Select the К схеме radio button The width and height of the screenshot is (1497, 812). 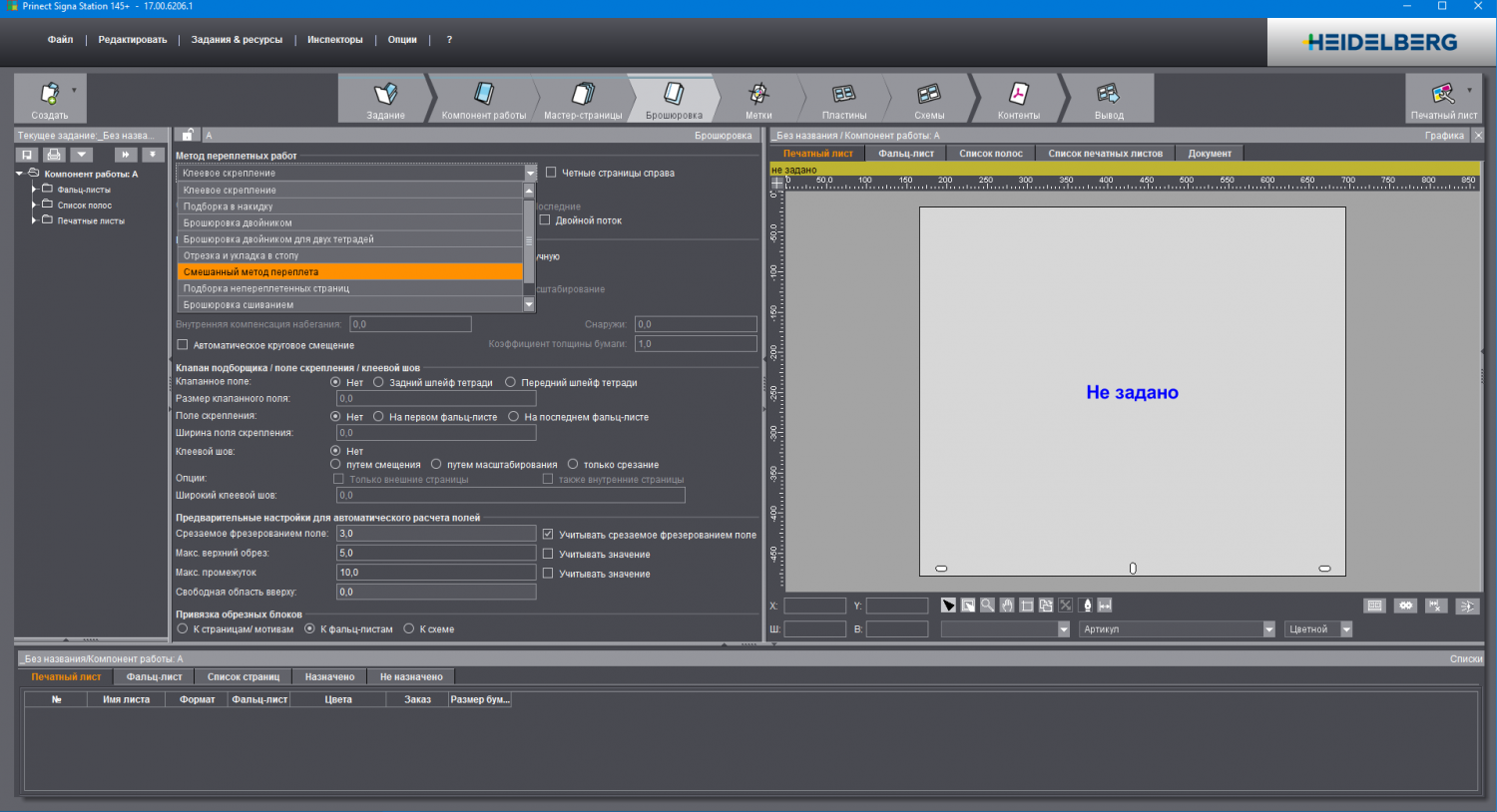tap(409, 629)
